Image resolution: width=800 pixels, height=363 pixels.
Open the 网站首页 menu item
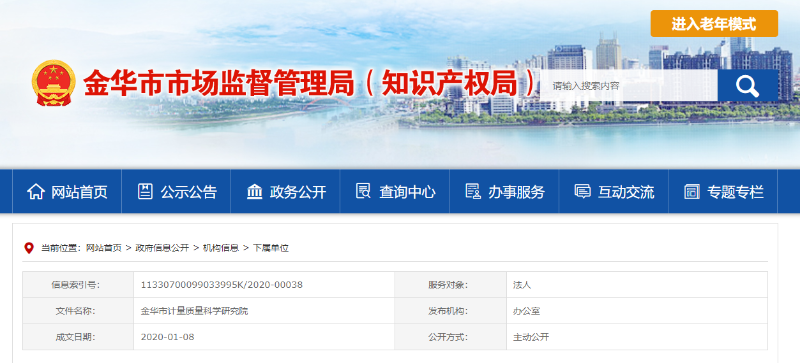pos(67,191)
